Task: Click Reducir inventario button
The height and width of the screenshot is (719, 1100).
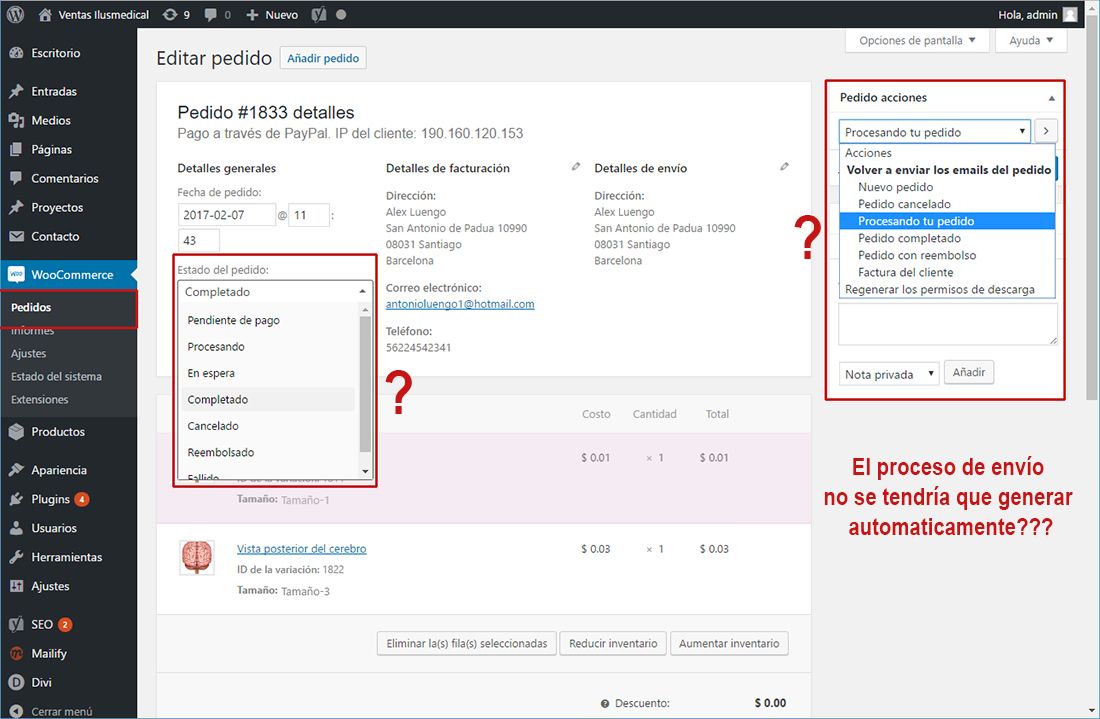Action: [613, 643]
